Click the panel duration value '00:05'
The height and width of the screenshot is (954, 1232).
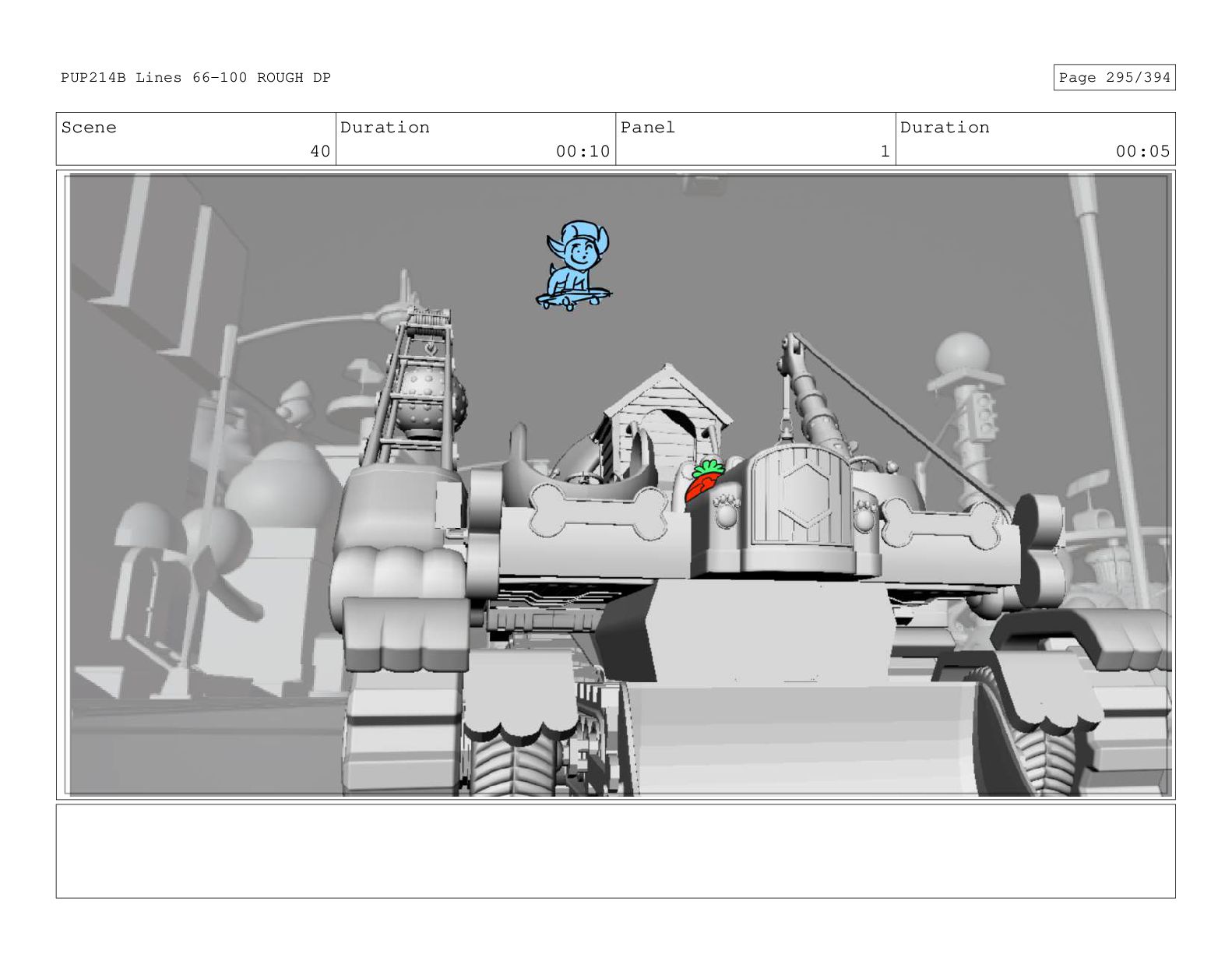click(1142, 151)
